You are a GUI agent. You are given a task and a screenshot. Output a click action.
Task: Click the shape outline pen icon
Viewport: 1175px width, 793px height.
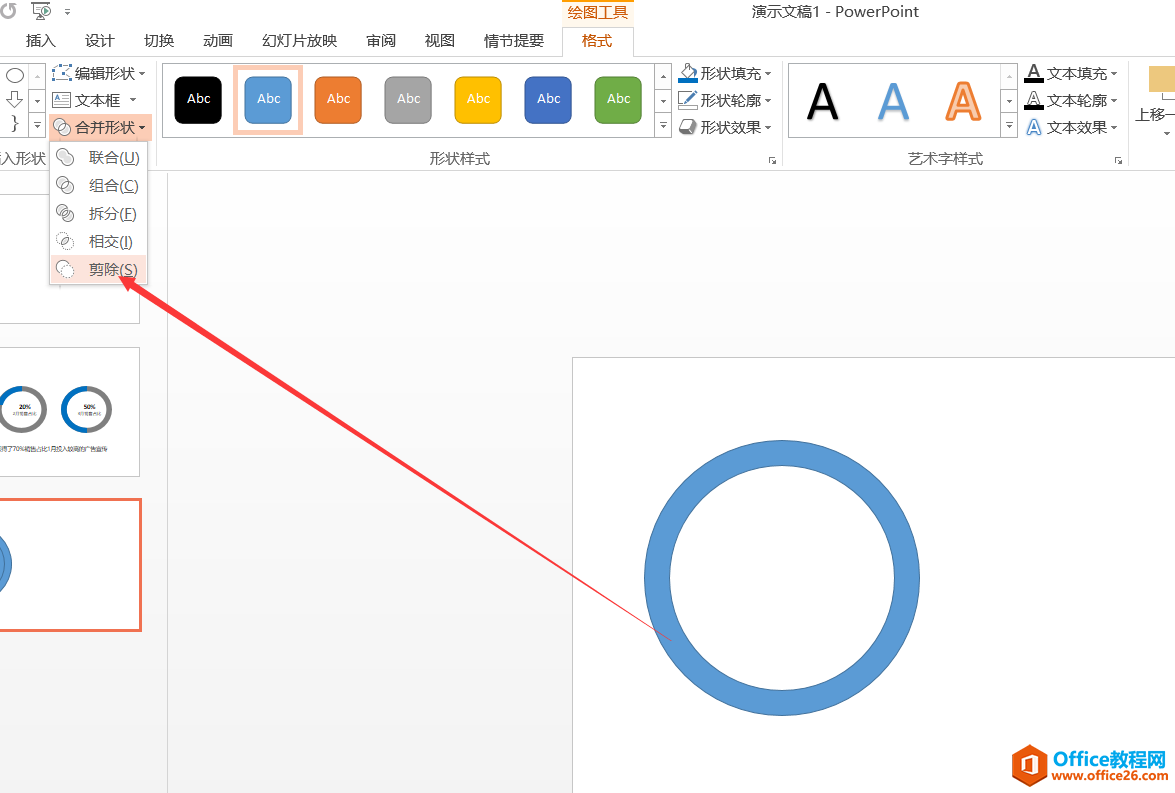pyautogui.click(x=688, y=100)
